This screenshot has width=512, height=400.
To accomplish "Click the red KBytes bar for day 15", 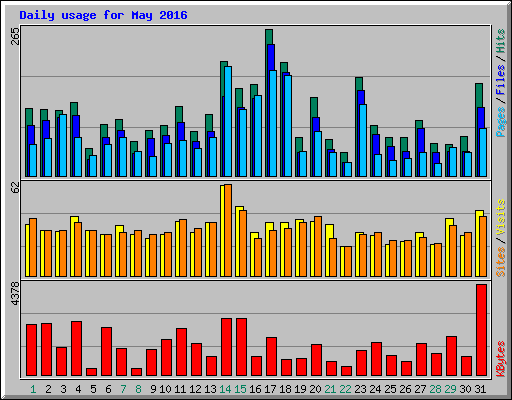I will [x=241, y=347].
